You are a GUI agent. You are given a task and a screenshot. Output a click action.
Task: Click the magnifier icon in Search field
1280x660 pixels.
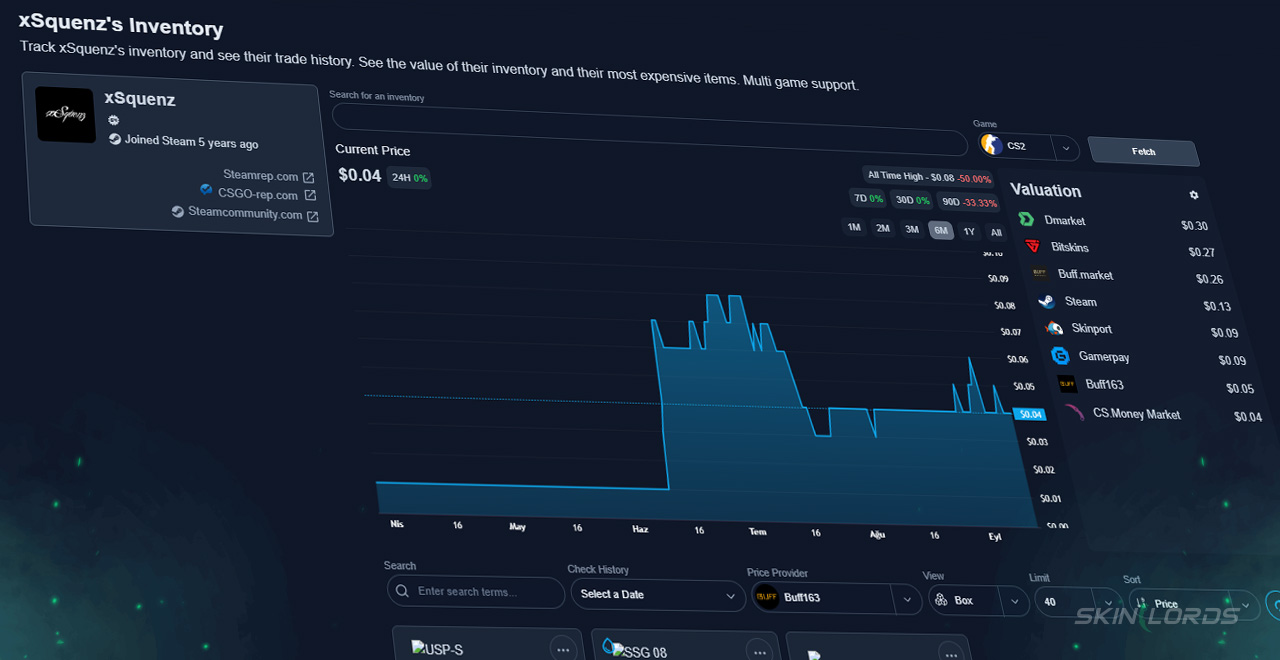402,591
